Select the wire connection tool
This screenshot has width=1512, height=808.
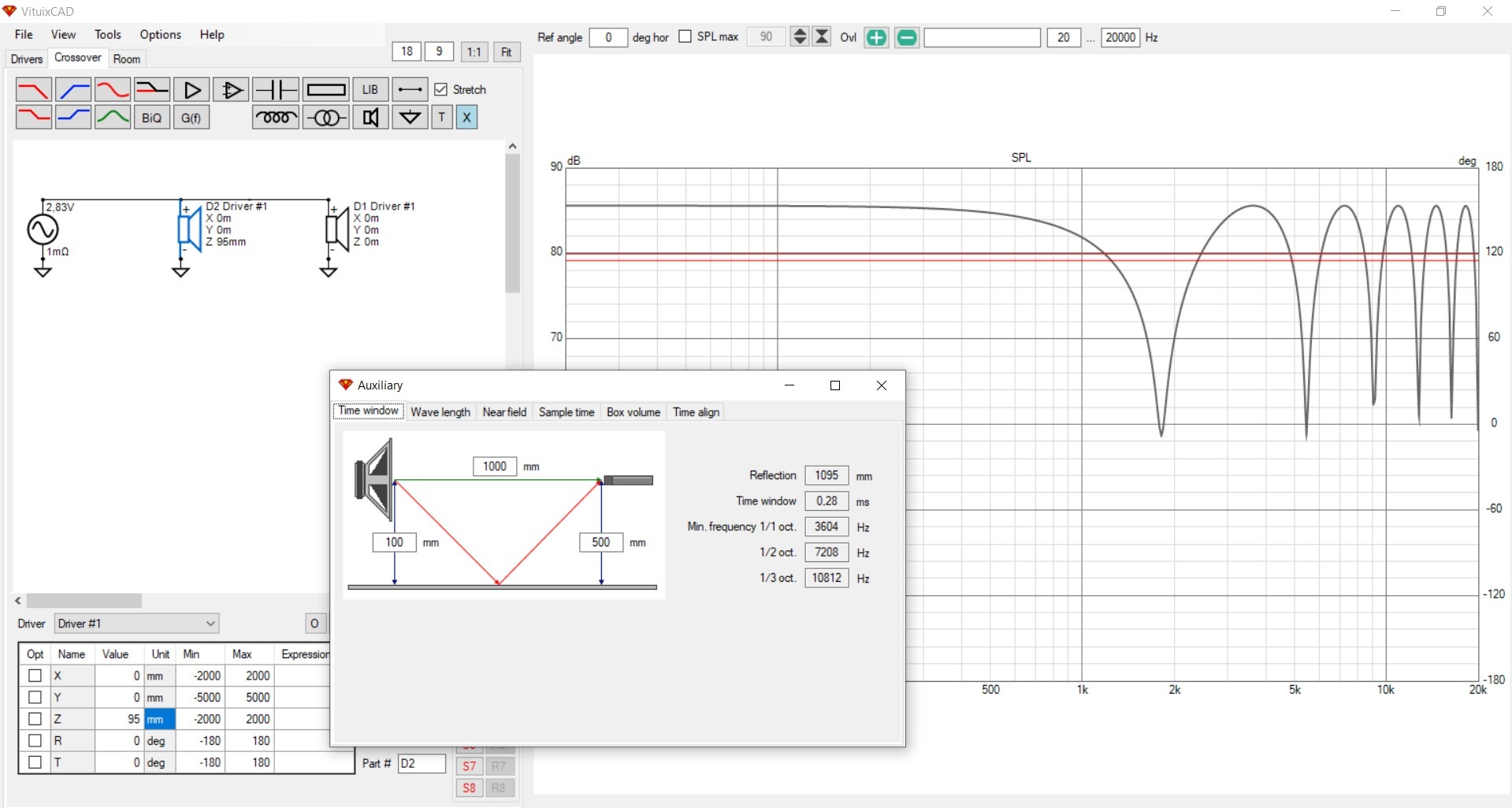[x=410, y=90]
